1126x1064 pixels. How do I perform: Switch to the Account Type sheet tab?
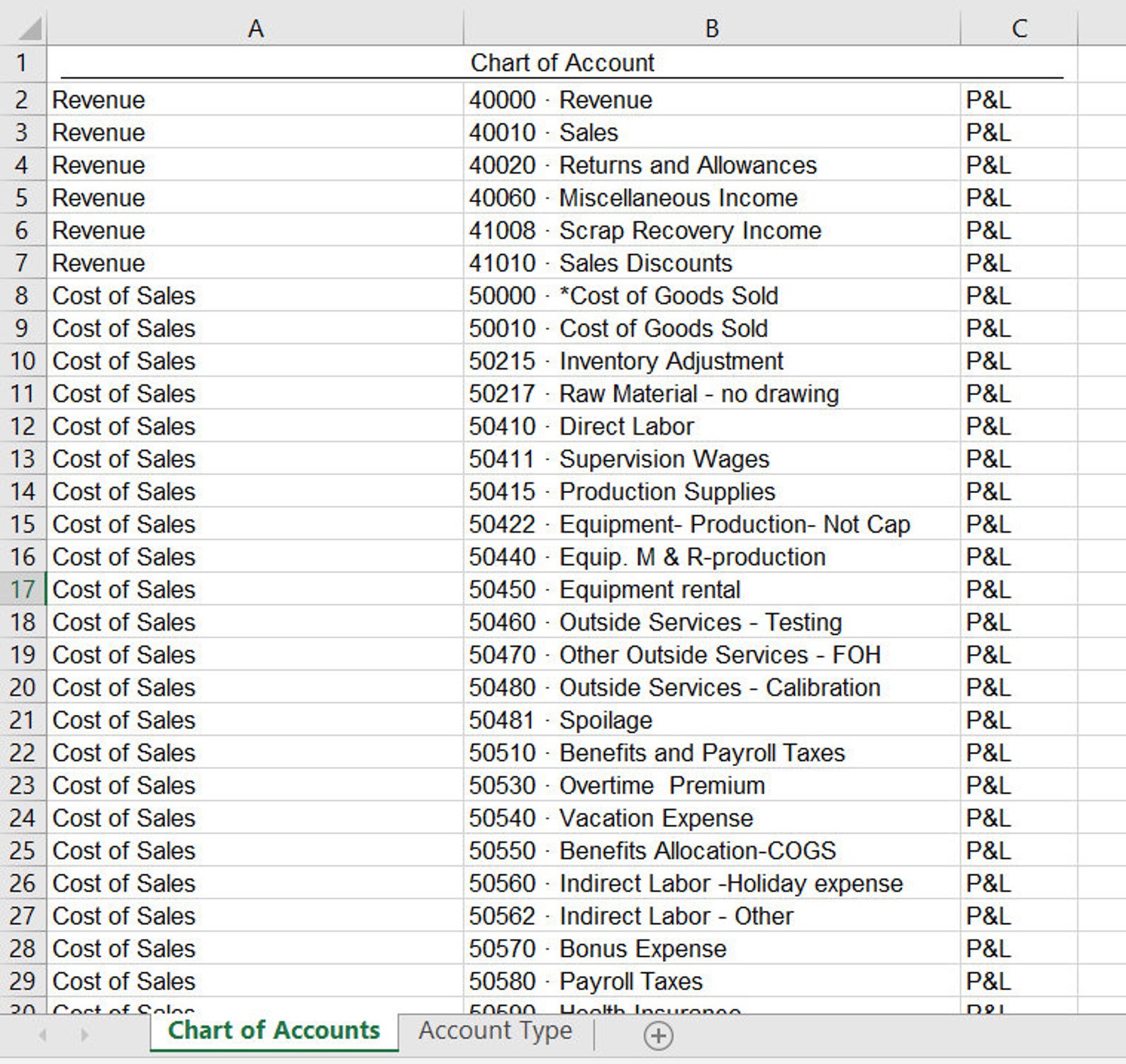point(495,1031)
